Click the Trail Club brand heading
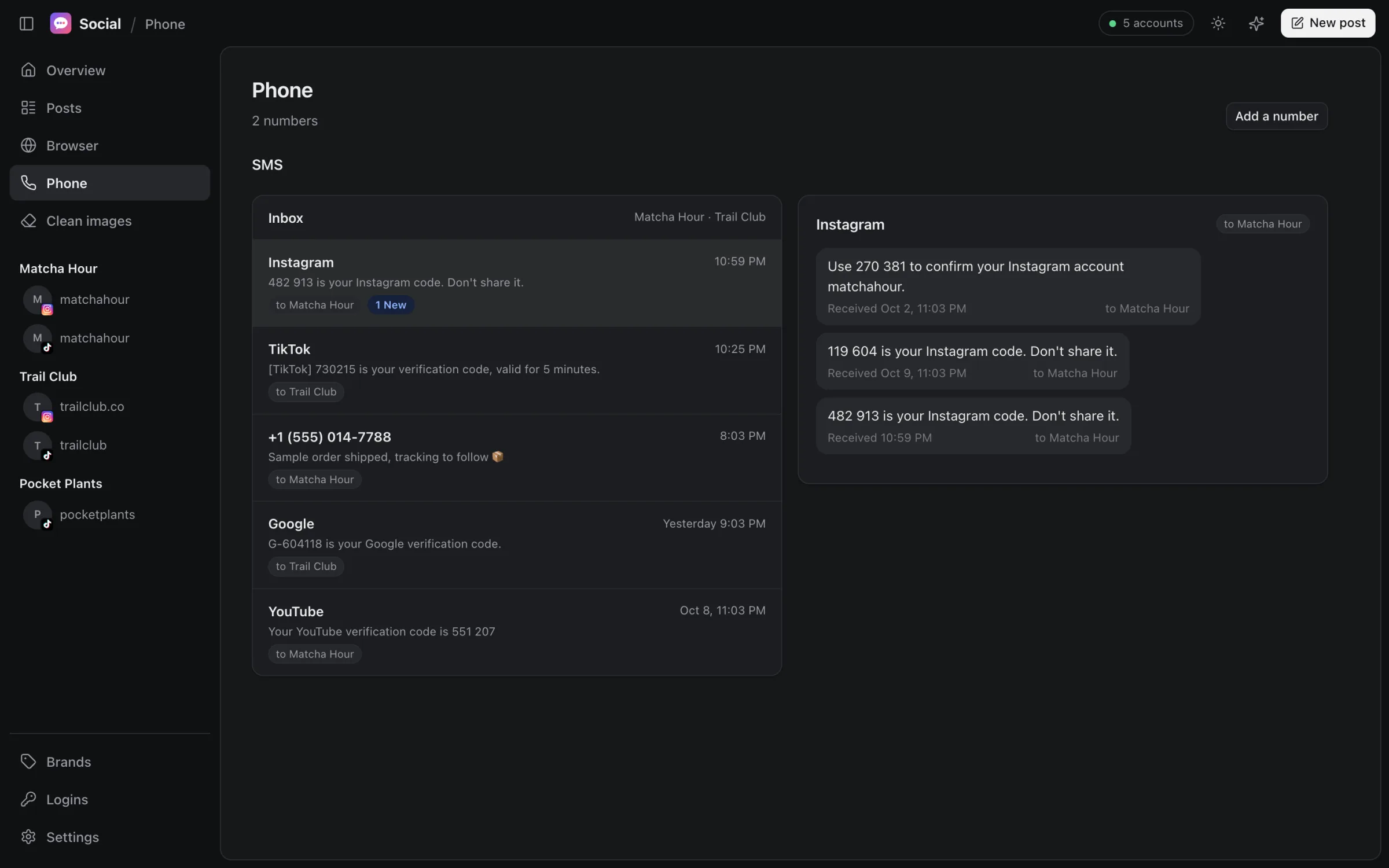1389x868 pixels. pyautogui.click(x=48, y=376)
